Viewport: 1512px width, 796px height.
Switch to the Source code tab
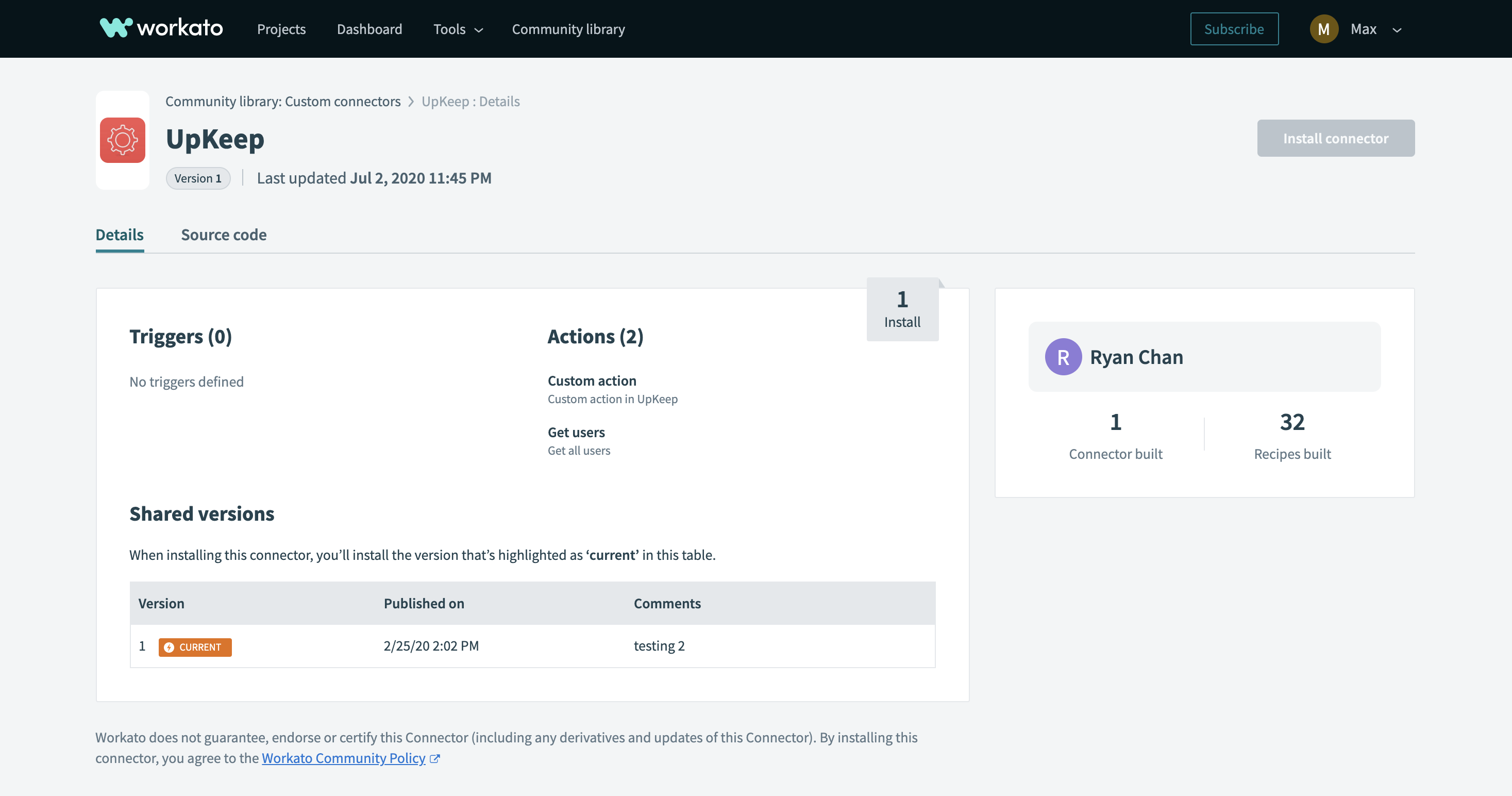coord(224,235)
